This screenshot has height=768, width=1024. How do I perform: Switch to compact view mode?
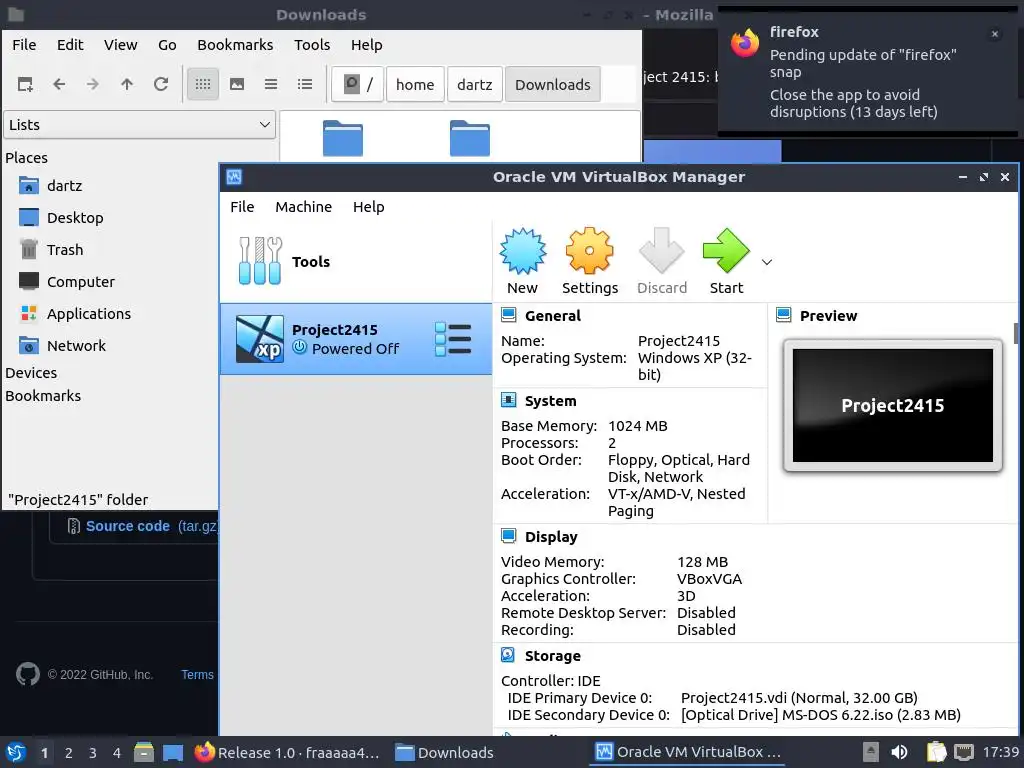coord(271,84)
